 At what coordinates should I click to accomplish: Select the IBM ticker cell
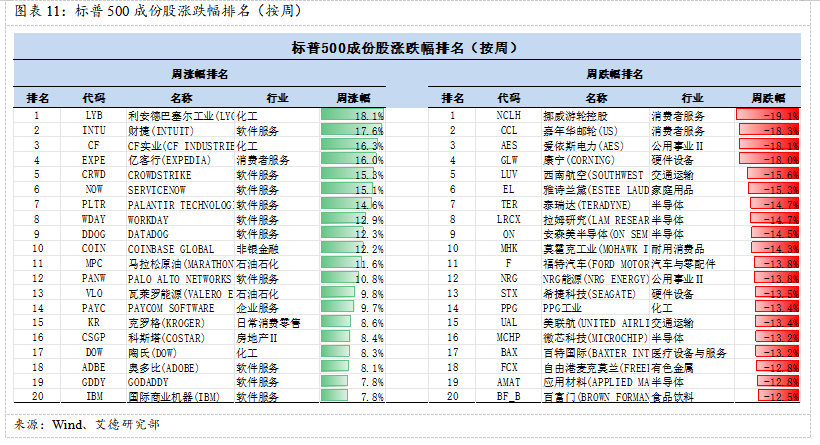[94, 396]
